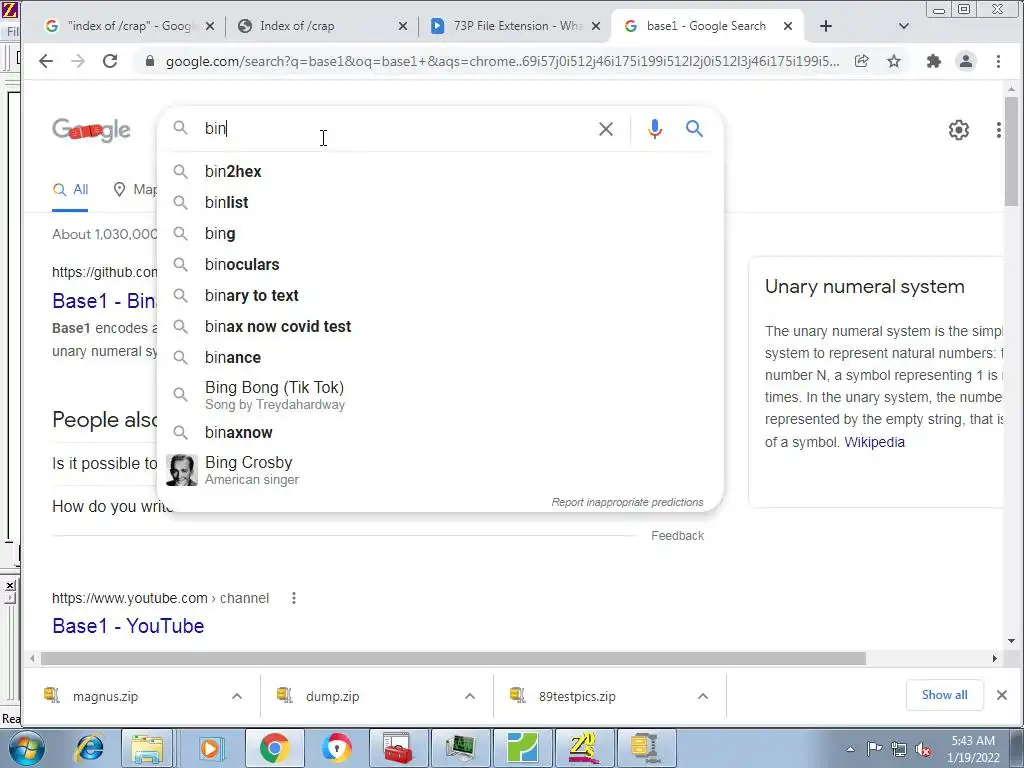The image size is (1024, 768).
Task: Open the Chrome three-dot menu
Action: (x=998, y=61)
